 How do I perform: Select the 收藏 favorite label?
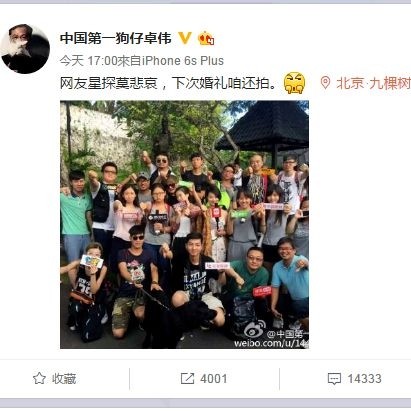tap(64, 379)
